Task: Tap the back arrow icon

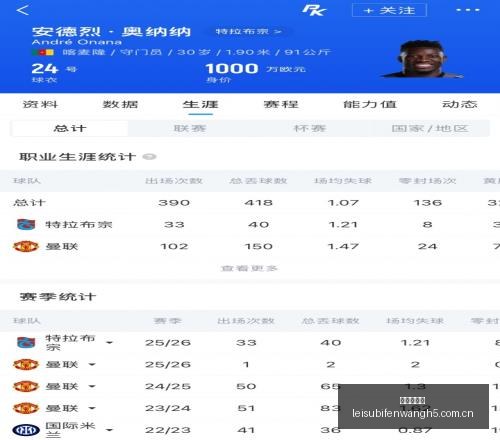Action: [x=23, y=10]
